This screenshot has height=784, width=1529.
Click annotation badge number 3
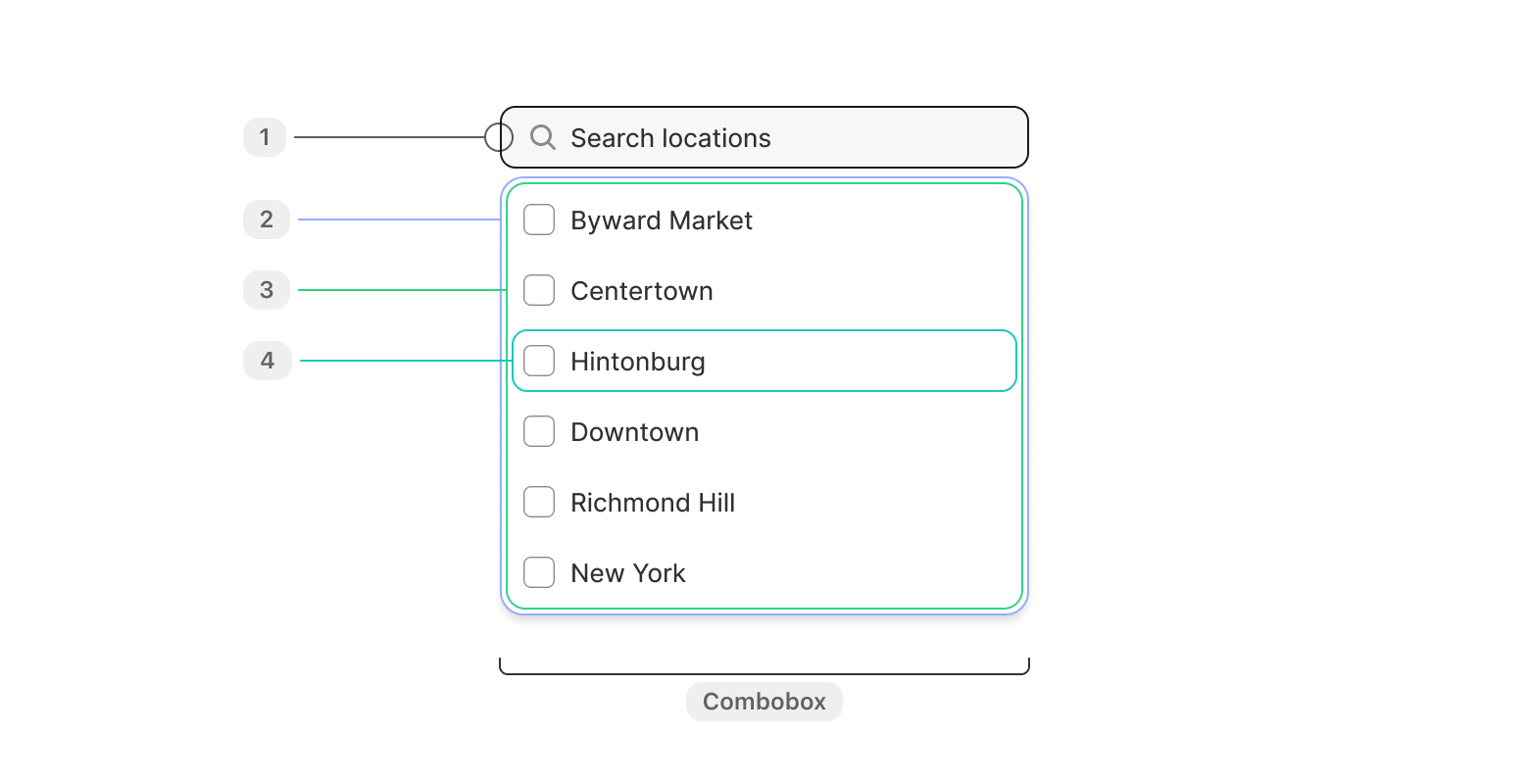[x=267, y=290]
